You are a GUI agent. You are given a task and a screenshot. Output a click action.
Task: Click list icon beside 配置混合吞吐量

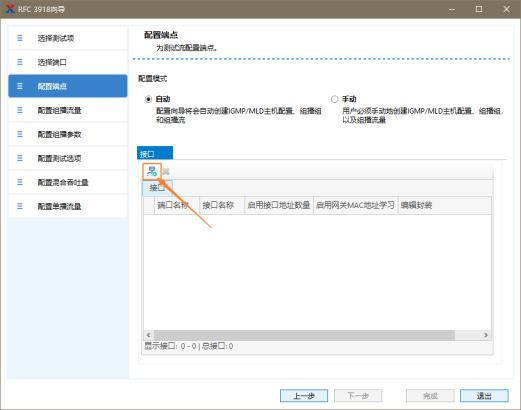[20, 182]
